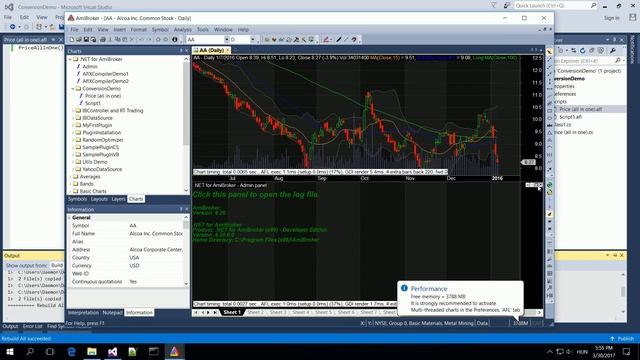The height and width of the screenshot is (360, 640).
Task: Pick the black pen tool in AmiBroker toolbar
Action: [339, 40]
